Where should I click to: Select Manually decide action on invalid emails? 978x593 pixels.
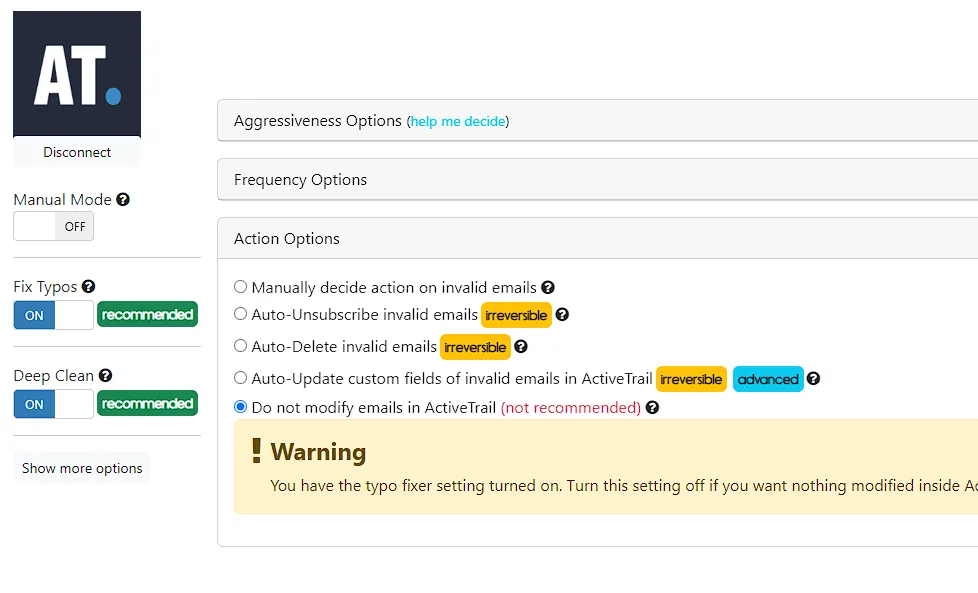point(240,287)
